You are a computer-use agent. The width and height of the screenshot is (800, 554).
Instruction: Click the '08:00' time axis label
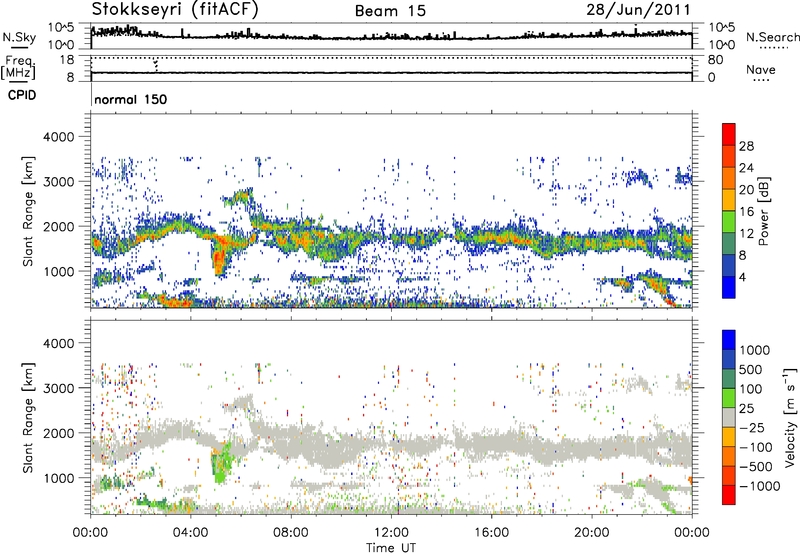(291, 533)
